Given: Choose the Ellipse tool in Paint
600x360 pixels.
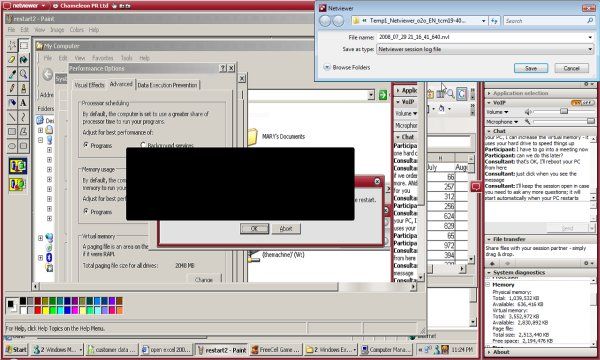Looking at the screenshot, I should [12, 146].
